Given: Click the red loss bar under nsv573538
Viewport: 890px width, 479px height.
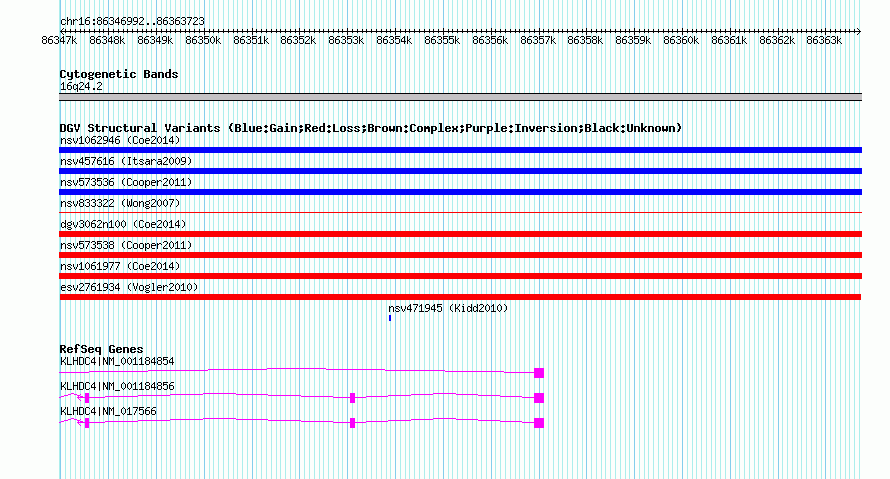Looking at the screenshot, I should pos(460,255).
